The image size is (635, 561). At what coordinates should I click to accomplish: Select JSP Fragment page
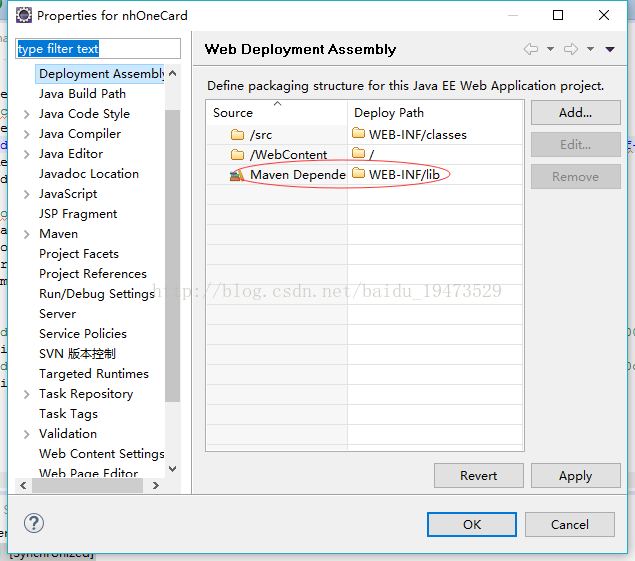click(x=78, y=214)
